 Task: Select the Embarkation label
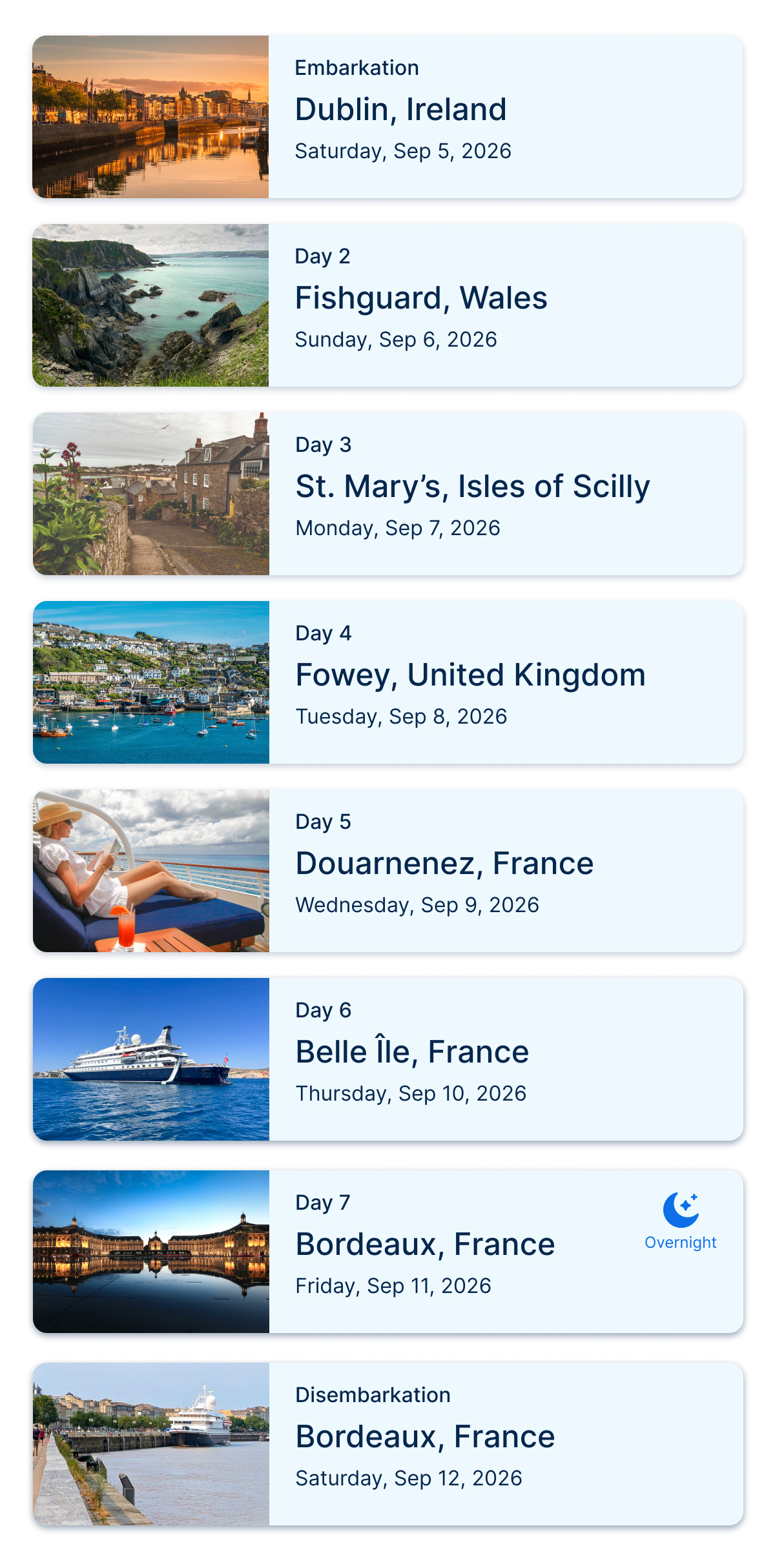point(356,68)
